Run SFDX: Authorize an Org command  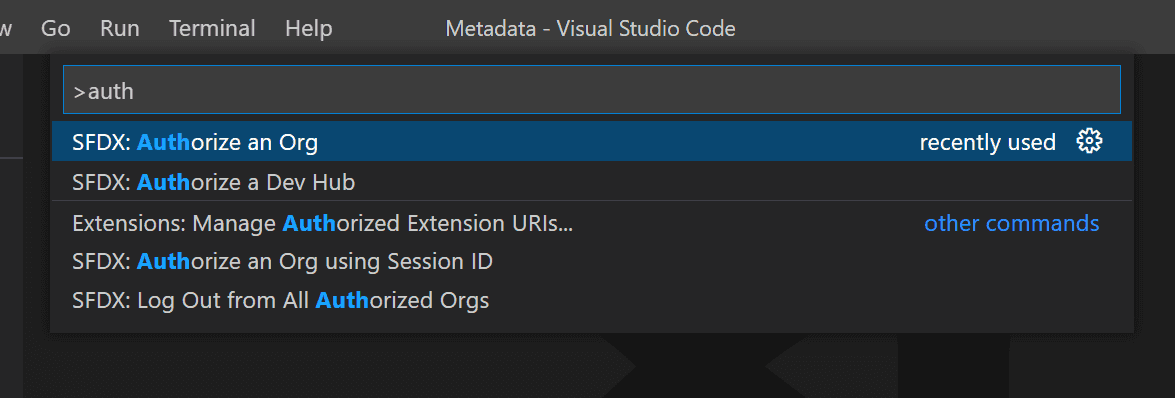click(592, 142)
